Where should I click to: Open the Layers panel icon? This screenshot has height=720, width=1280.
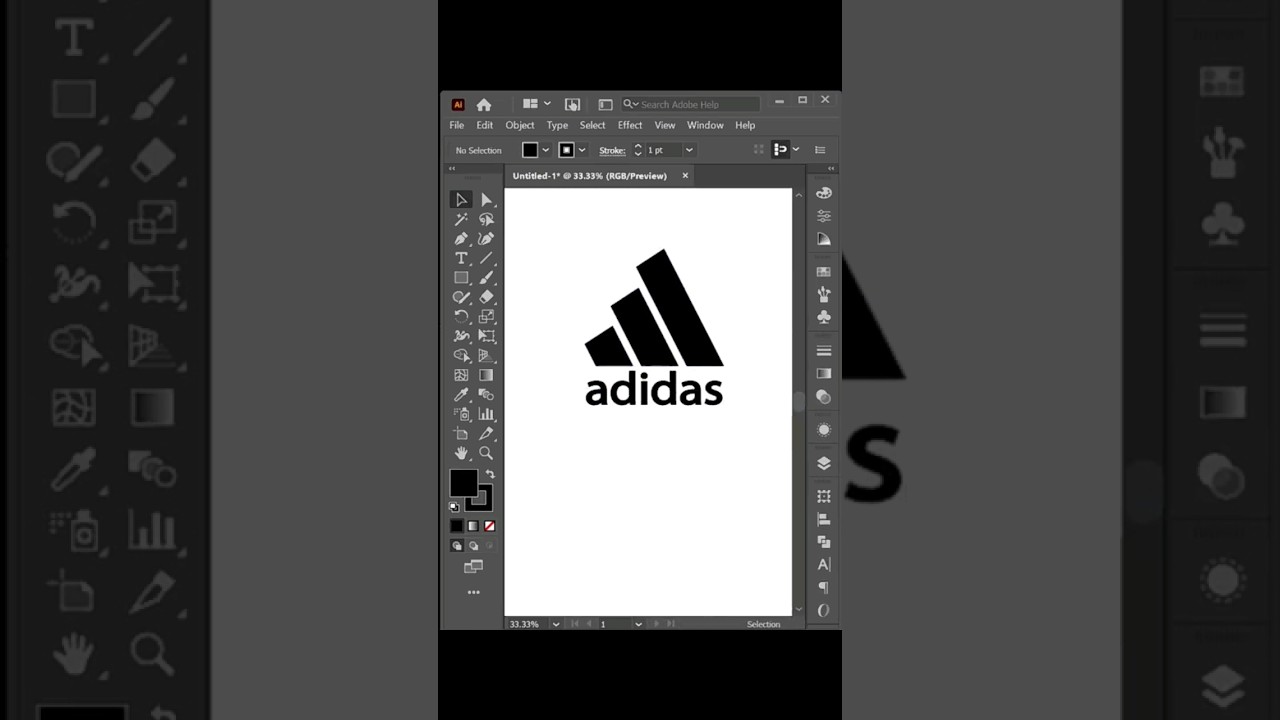(x=824, y=463)
